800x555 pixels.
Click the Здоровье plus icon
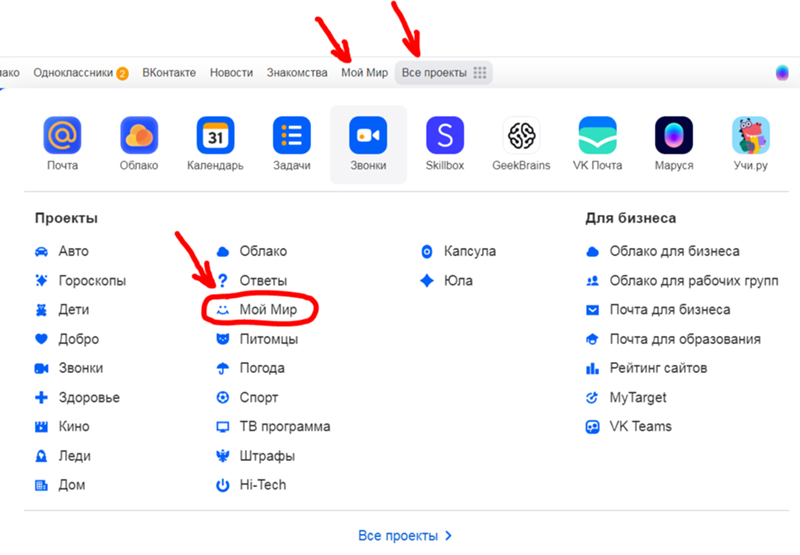tap(41, 397)
